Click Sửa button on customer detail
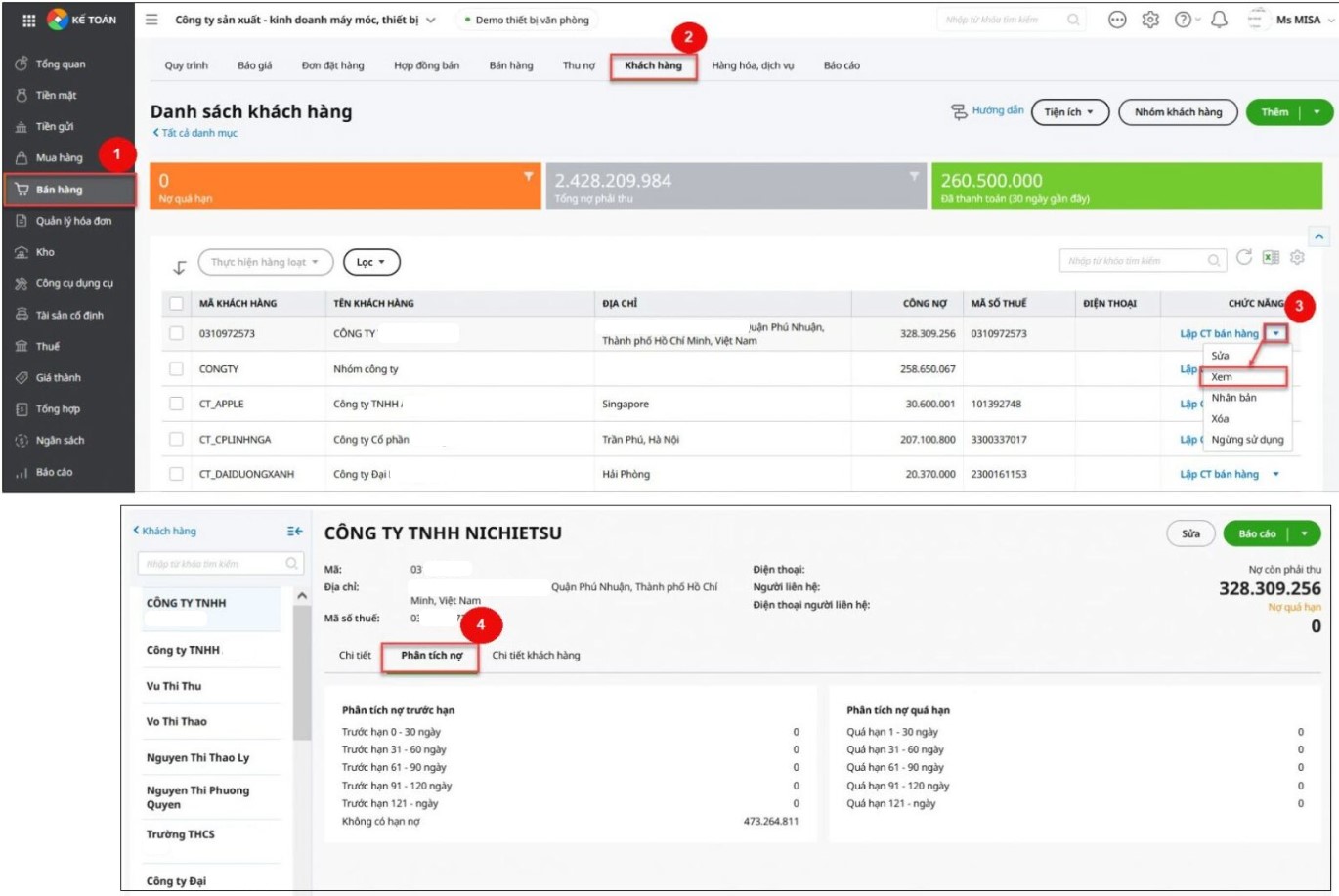The height and width of the screenshot is (896, 1339). click(1190, 533)
